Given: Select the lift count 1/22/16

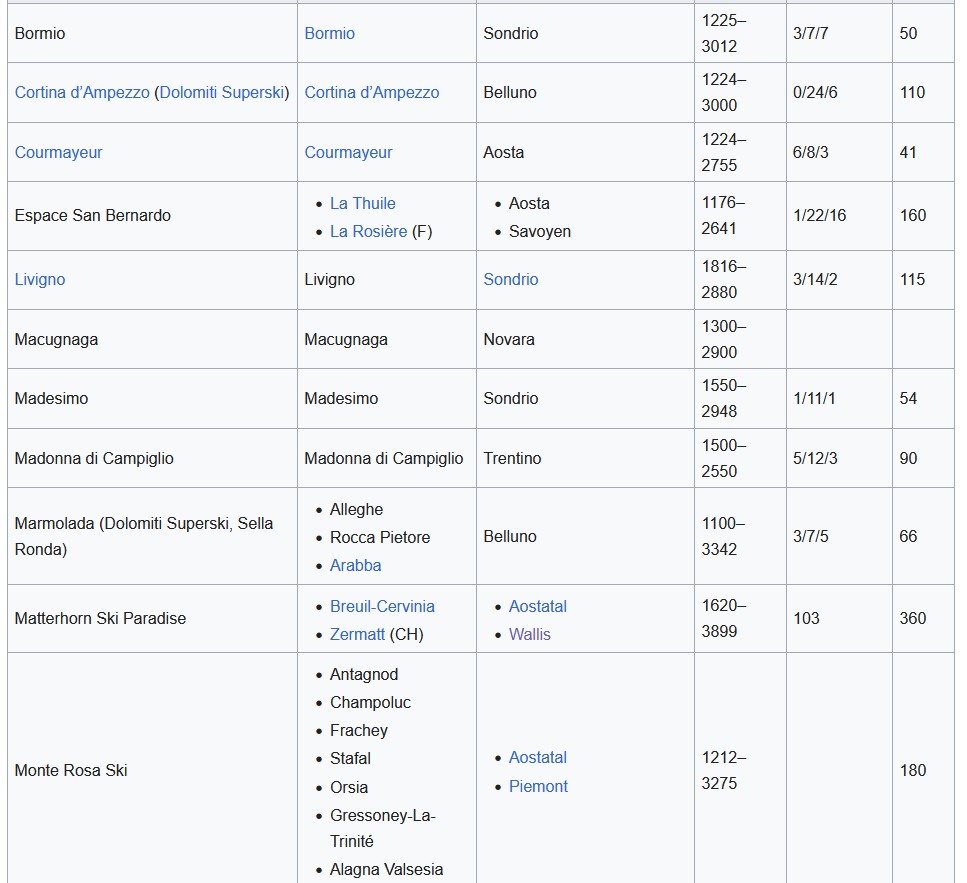Looking at the screenshot, I should (820, 215).
